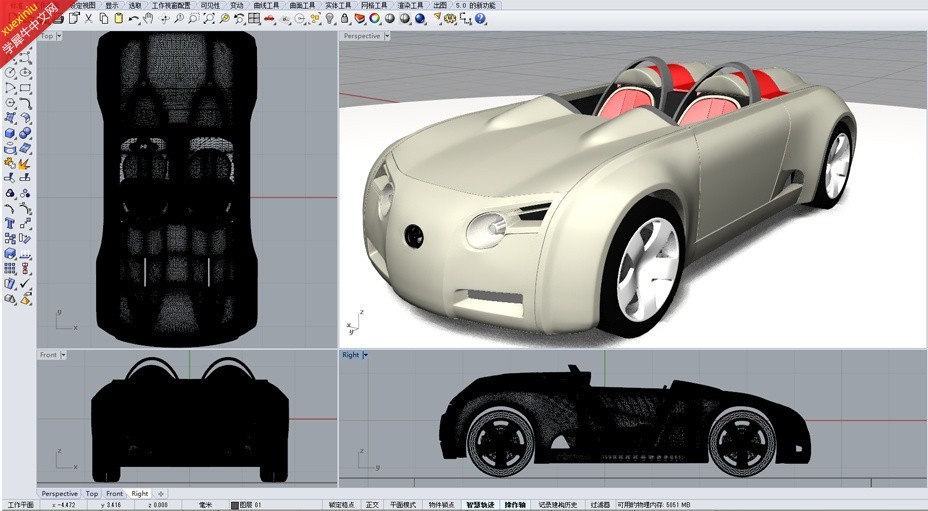The height and width of the screenshot is (511, 928).
Task: Click the Perspective viewport title label
Action: click(x=362, y=36)
